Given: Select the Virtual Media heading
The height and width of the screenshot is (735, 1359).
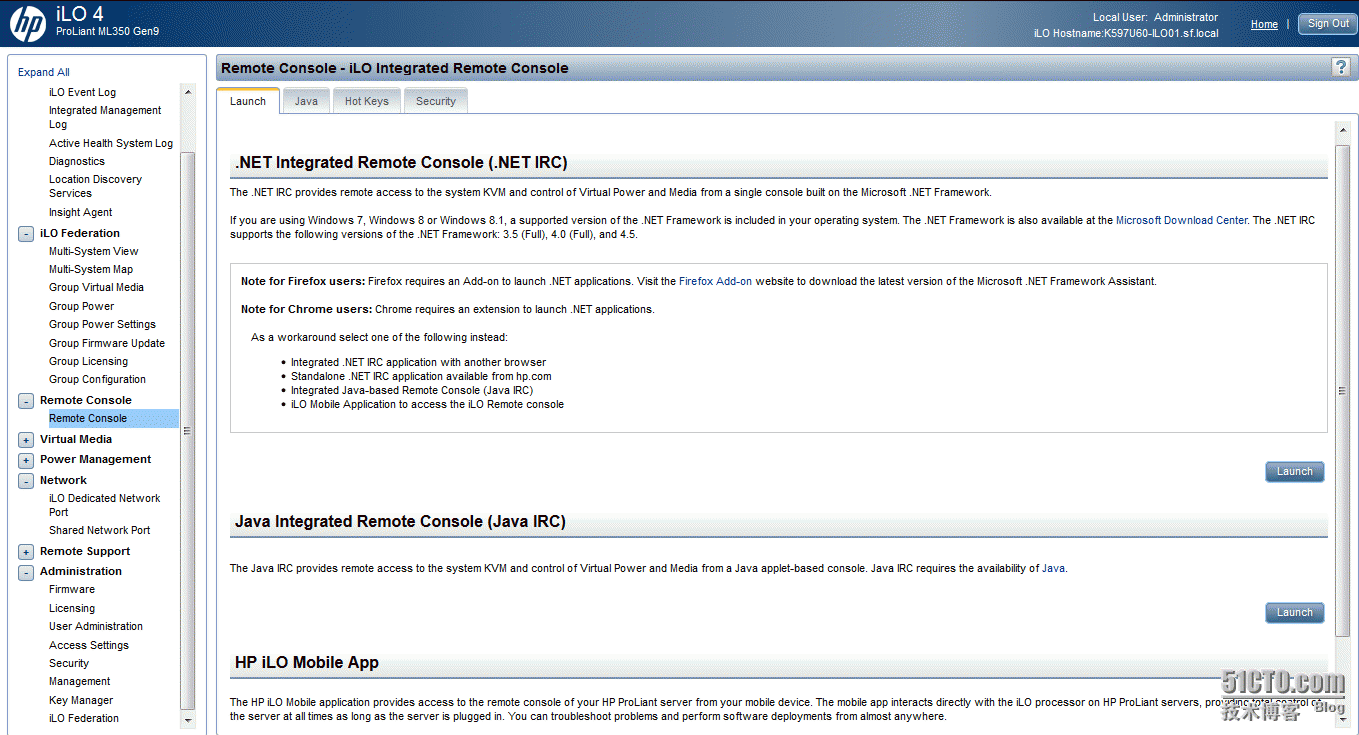Looking at the screenshot, I should 76,439.
